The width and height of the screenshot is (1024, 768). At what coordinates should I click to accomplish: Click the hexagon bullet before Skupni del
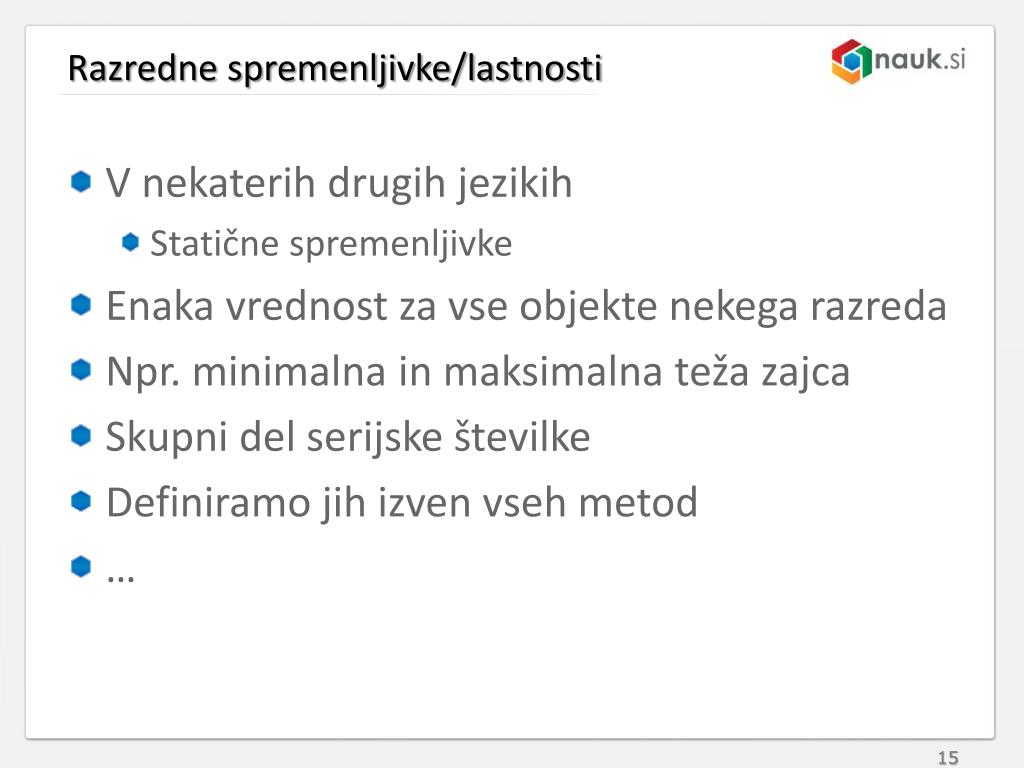[x=81, y=435]
